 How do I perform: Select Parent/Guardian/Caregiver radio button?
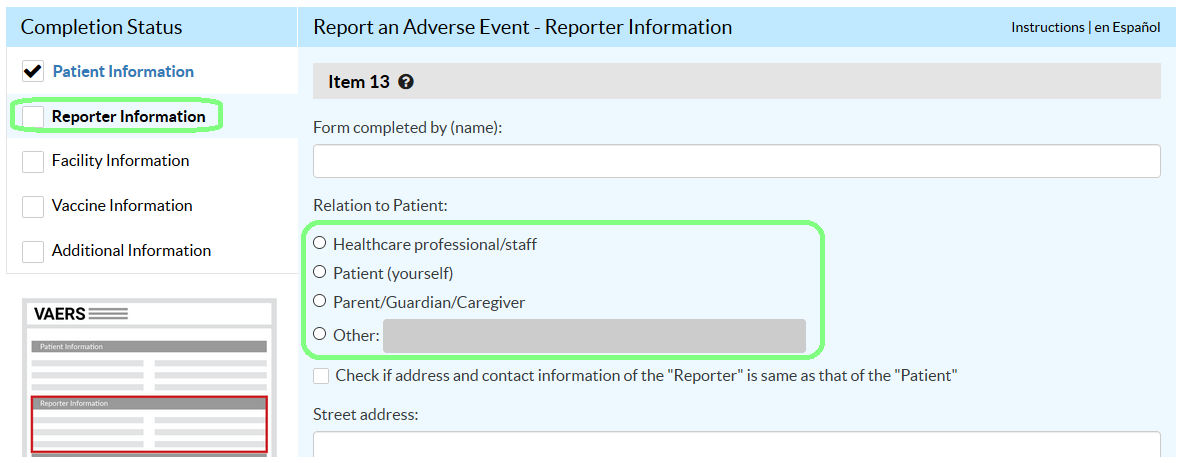(x=320, y=300)
